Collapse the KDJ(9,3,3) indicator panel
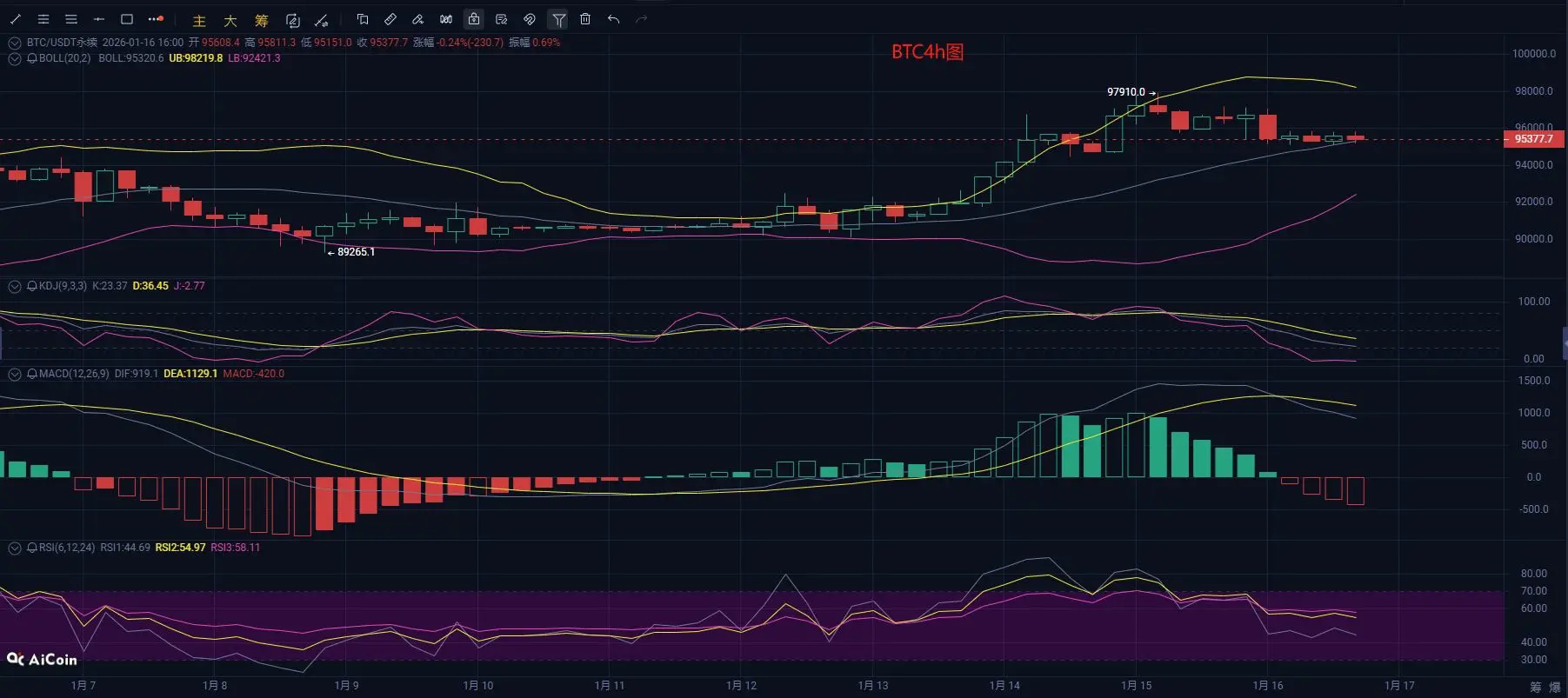 point(15,286)
